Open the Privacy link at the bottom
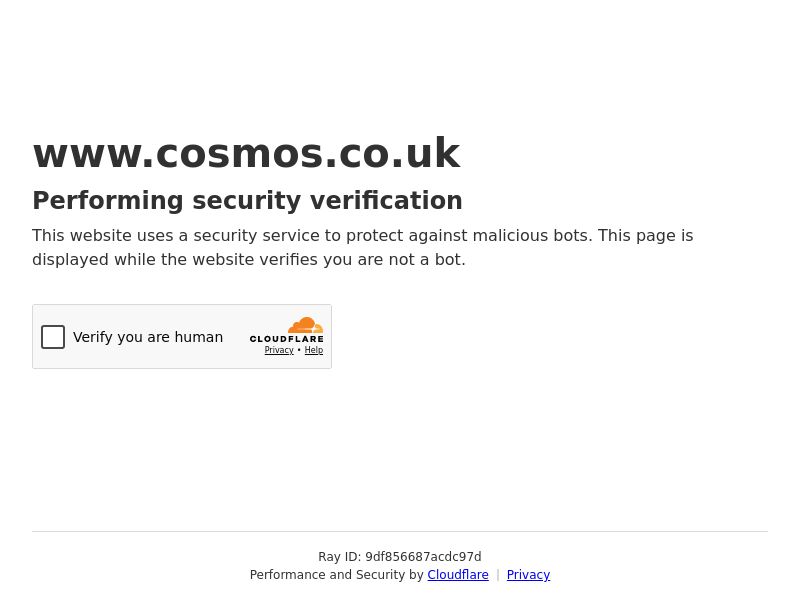Screen dimensions: 800x600 528,575
